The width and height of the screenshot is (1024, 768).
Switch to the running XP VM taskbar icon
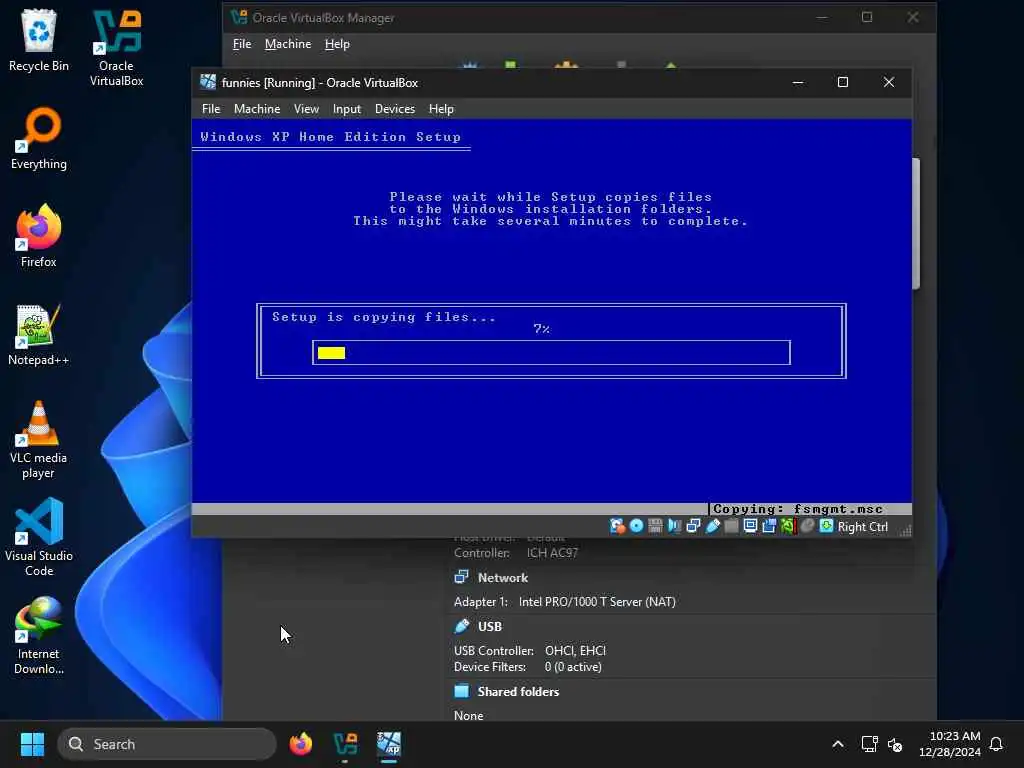(x=389, y=744)
